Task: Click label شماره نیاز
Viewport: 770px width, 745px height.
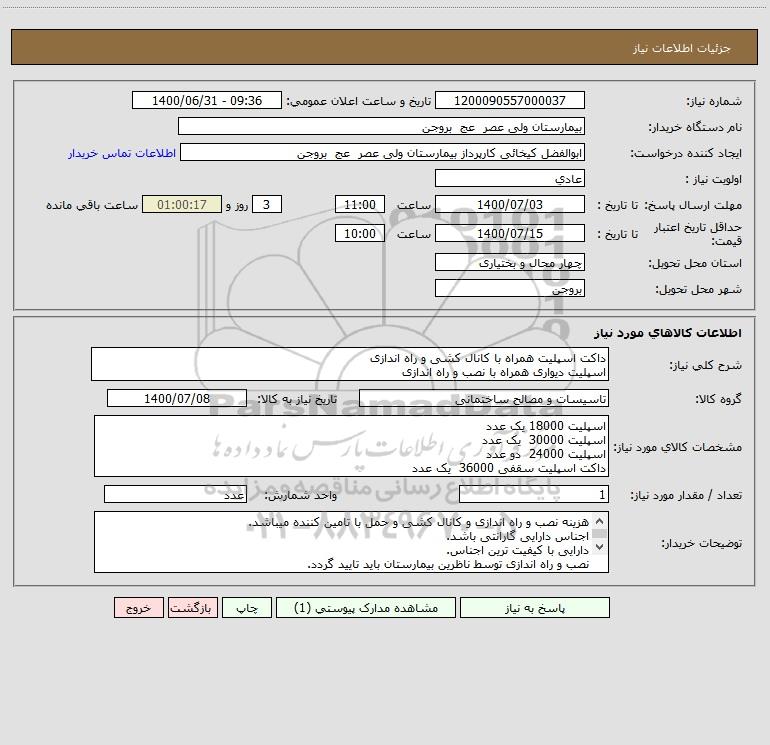Action: click(x=714, y=101)
